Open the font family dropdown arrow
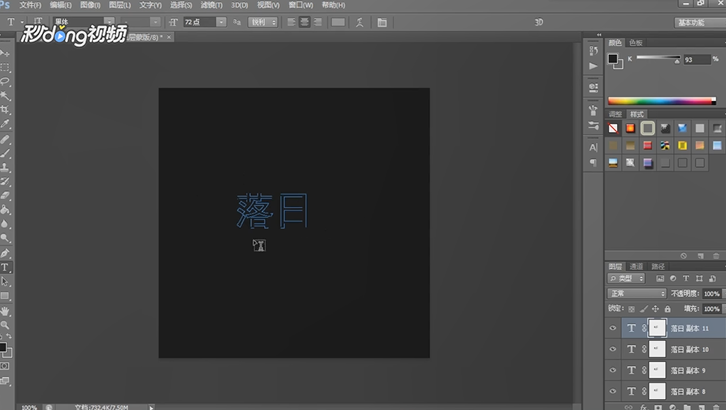The height and width of the screenshot is (410, 726). point(109,22)
